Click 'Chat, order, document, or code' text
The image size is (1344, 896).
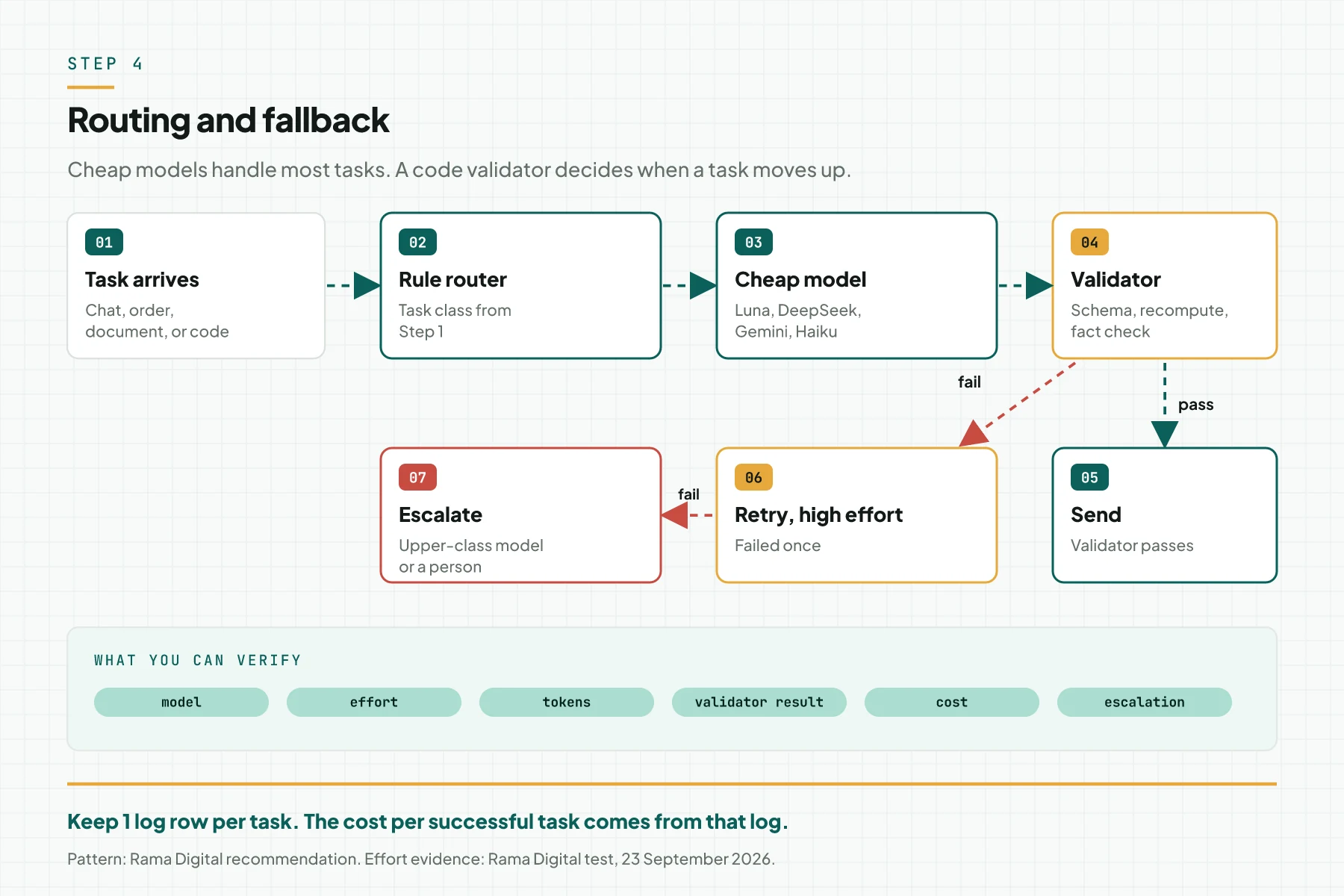pos(157,321)
